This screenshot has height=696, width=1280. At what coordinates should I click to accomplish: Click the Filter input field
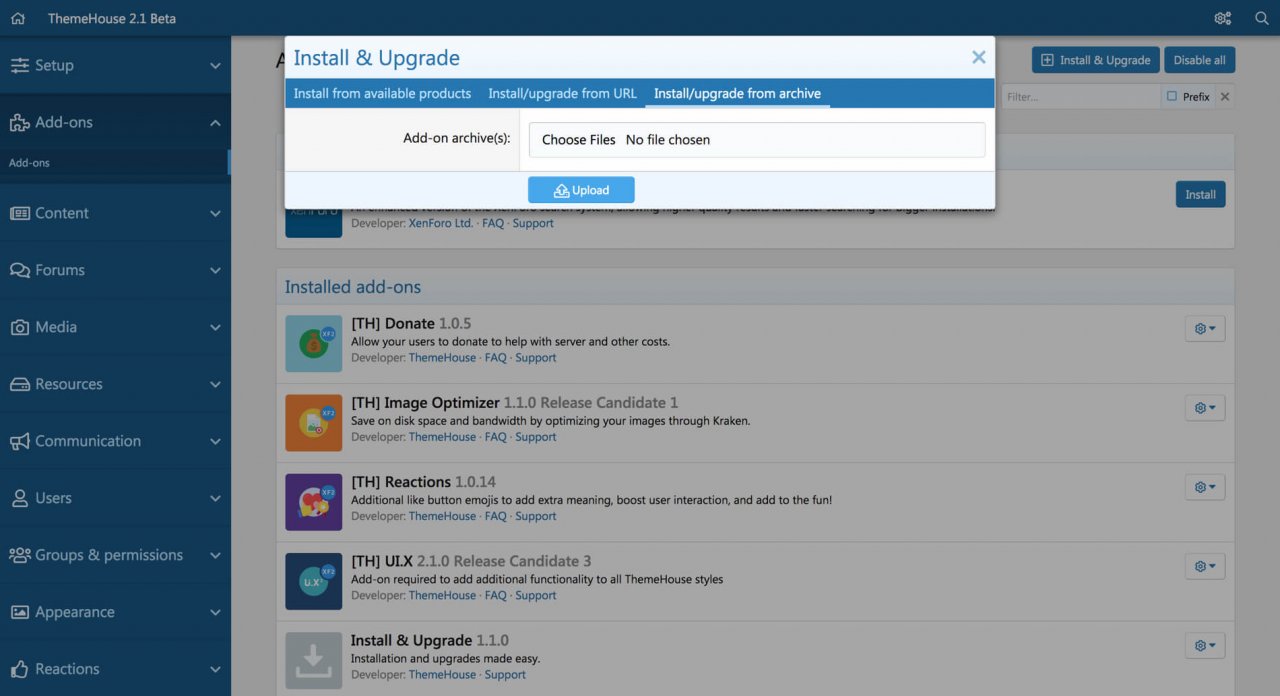1080,97
